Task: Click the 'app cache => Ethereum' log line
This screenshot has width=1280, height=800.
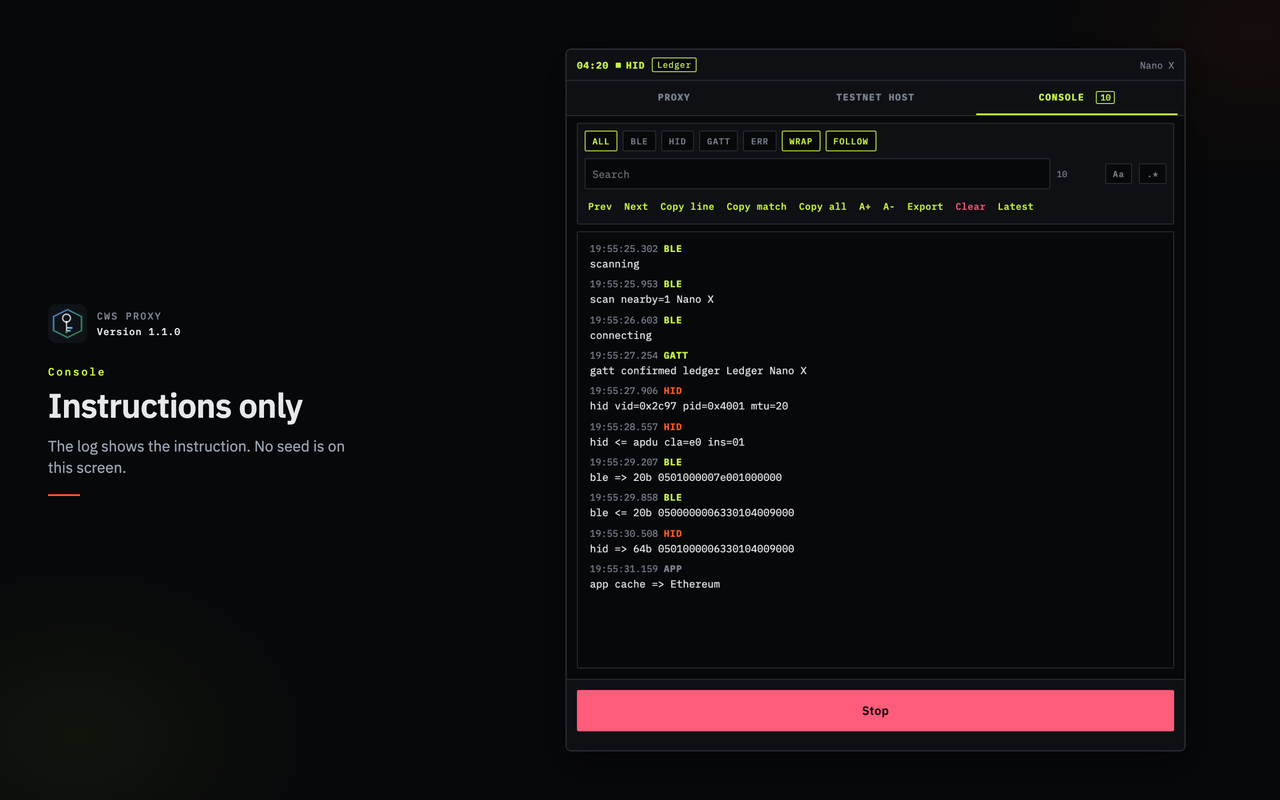Action: [x=655, y=584]
